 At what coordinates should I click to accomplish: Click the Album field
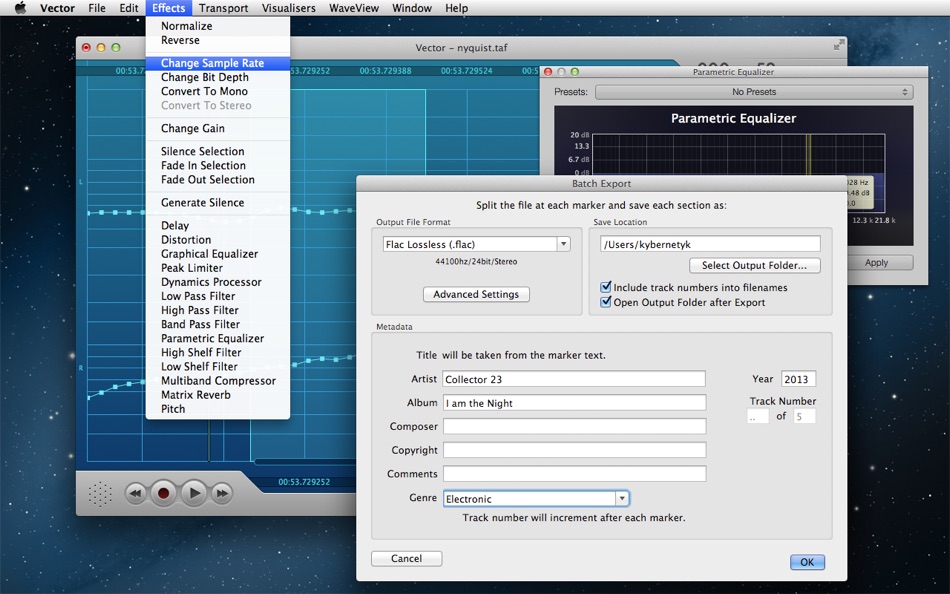tap(574, 403)
